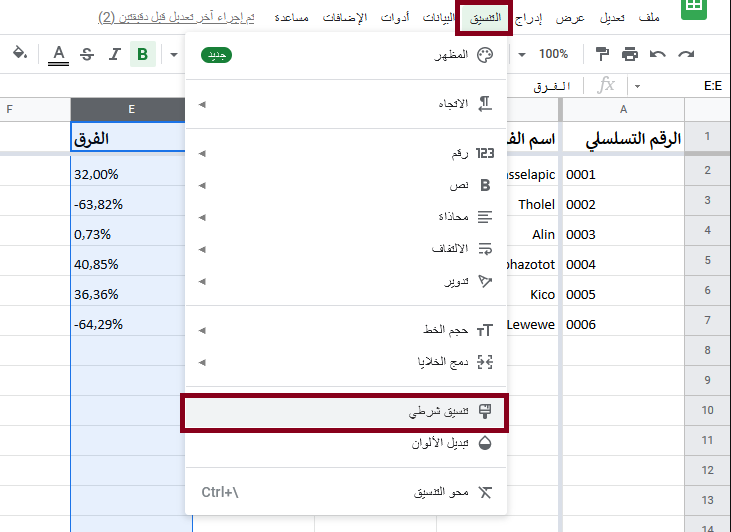Open the font size dropdown arrow beside bold
Viewport: 731px width, 532px height.
coord(174,55)
